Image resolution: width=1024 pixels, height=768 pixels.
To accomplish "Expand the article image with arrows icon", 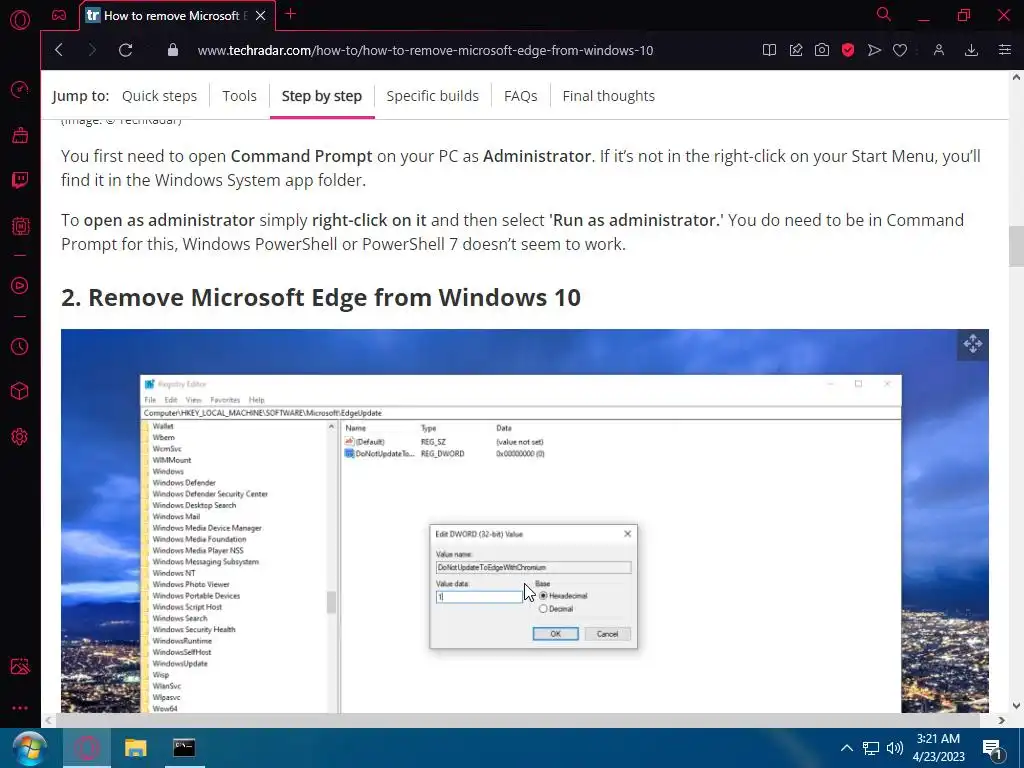I will point(972,344).
